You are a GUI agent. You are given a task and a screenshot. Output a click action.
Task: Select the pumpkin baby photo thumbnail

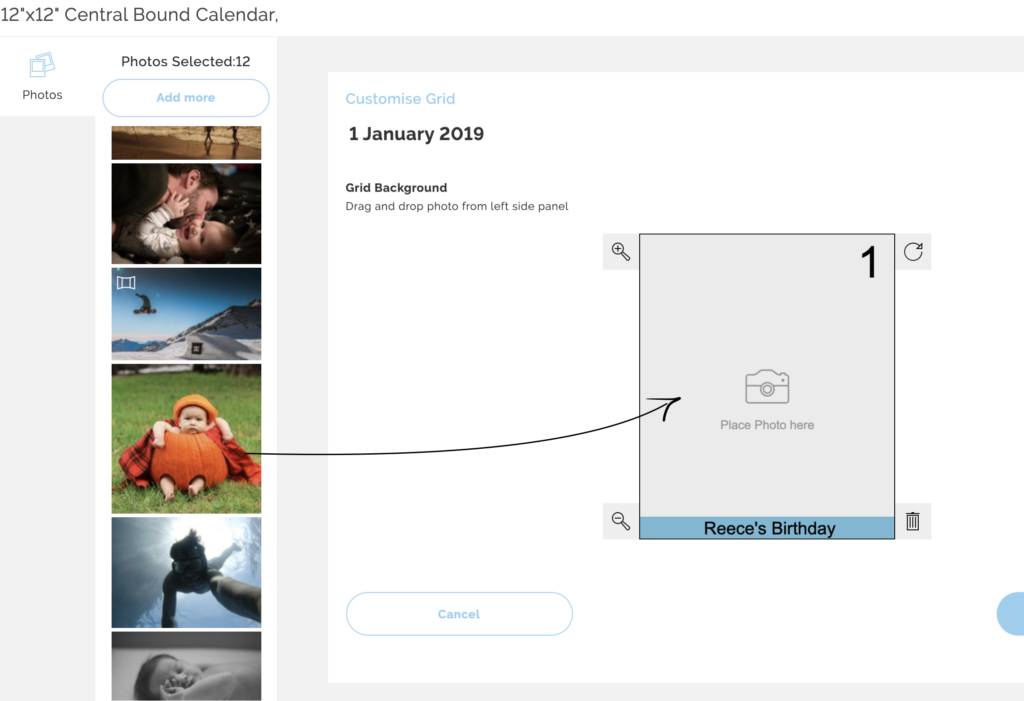coord(186,438)
